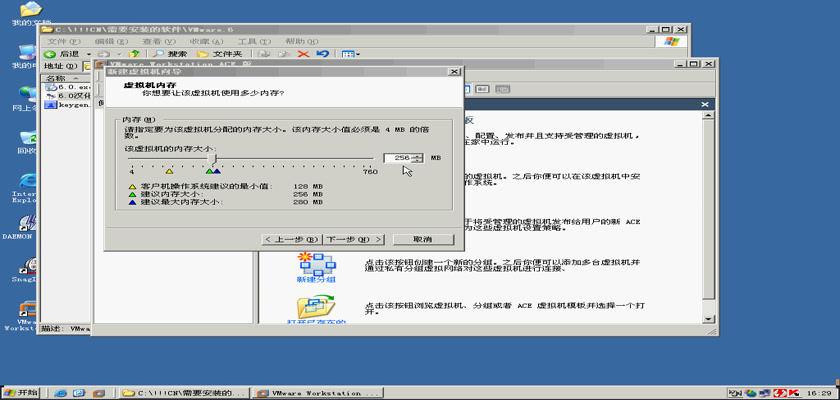Click the 16:29 taskbar clock

pos(819,393)
